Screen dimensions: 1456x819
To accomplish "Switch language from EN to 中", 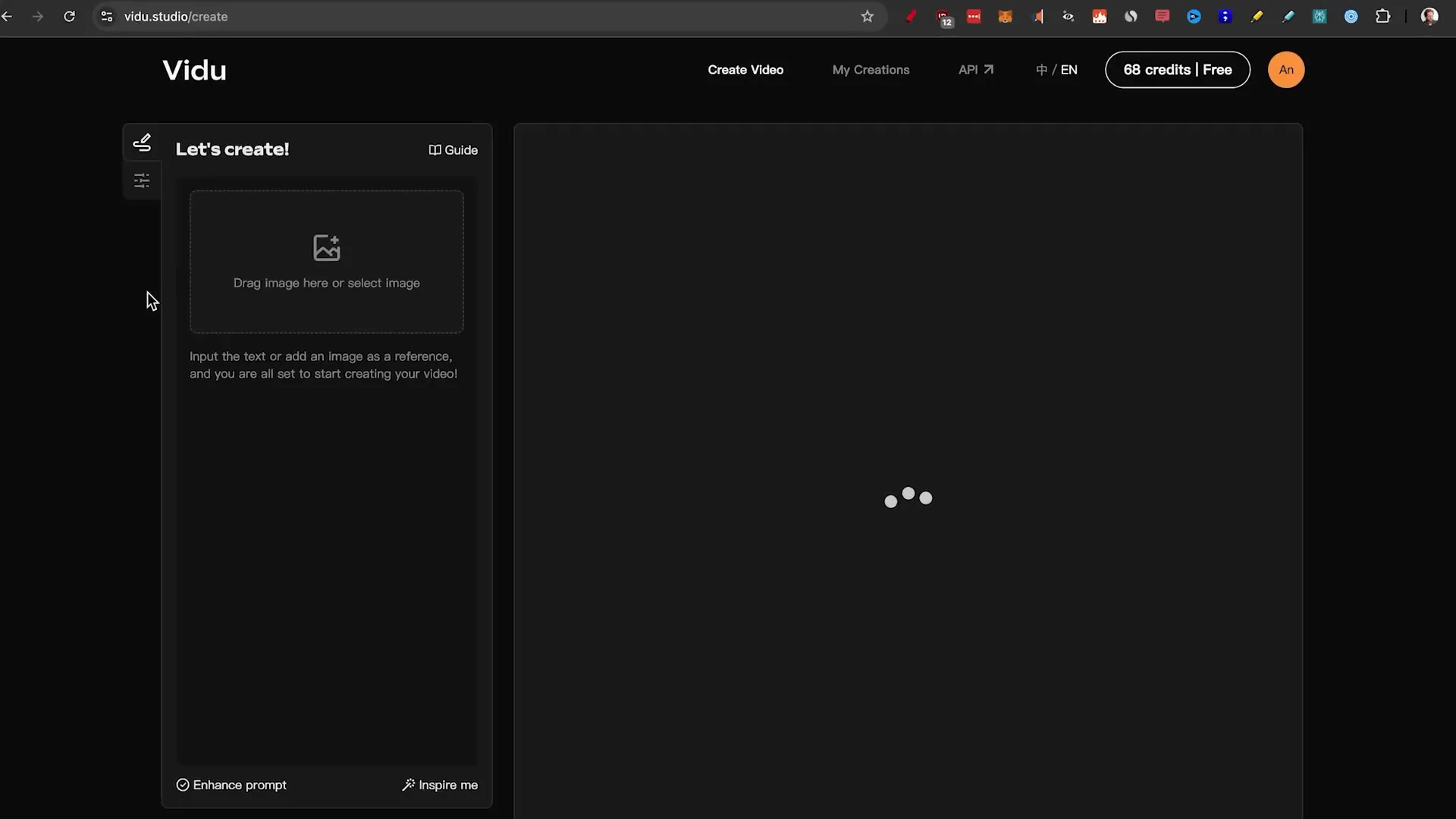I will click(1043, 69).
